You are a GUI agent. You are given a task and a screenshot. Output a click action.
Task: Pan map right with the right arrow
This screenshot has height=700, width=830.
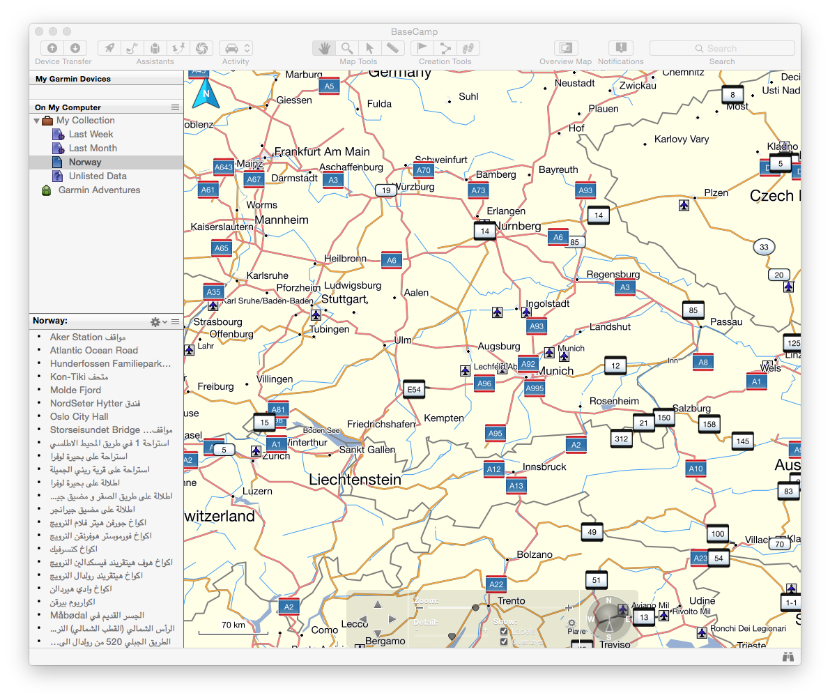click(392, 619)
